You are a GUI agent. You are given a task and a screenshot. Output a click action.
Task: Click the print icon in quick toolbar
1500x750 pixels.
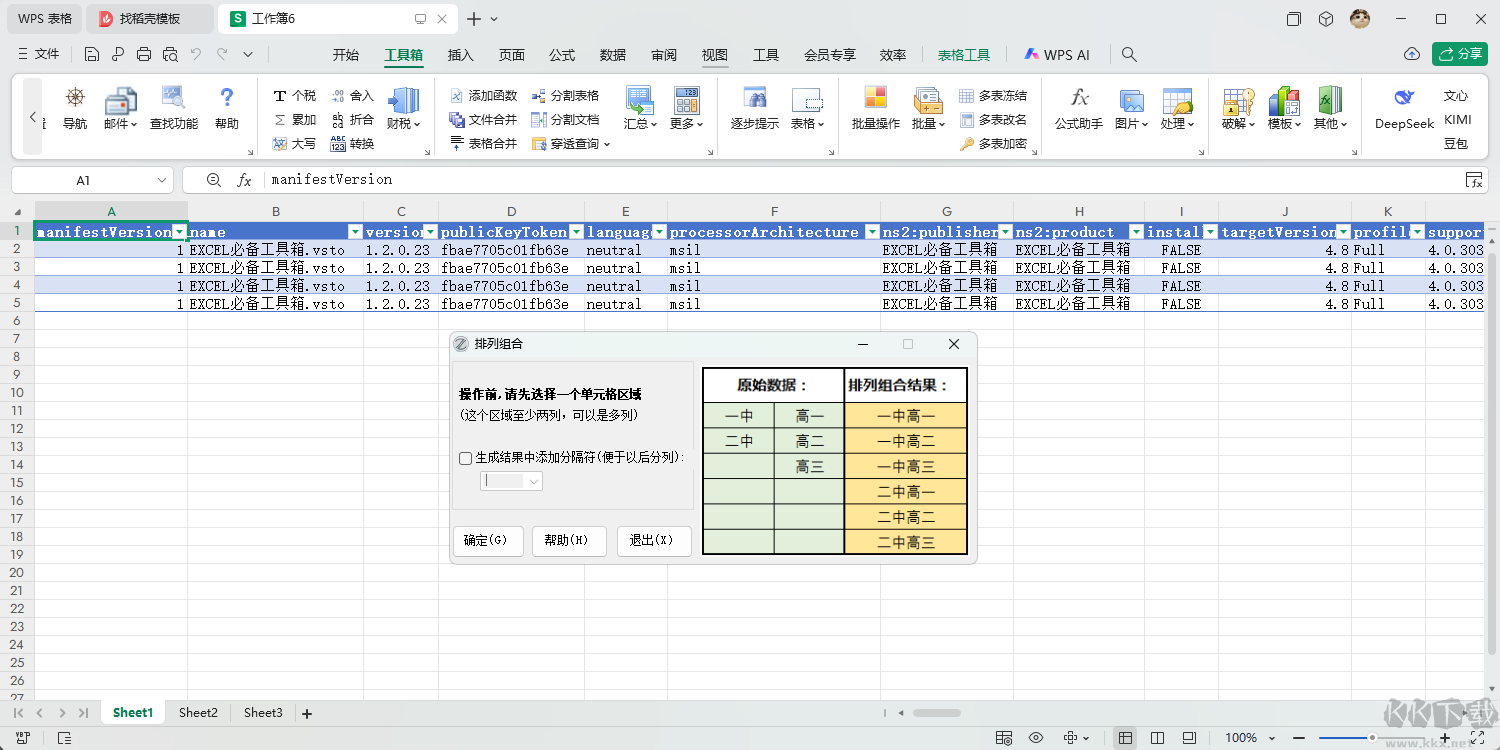(x=144, y=55)
